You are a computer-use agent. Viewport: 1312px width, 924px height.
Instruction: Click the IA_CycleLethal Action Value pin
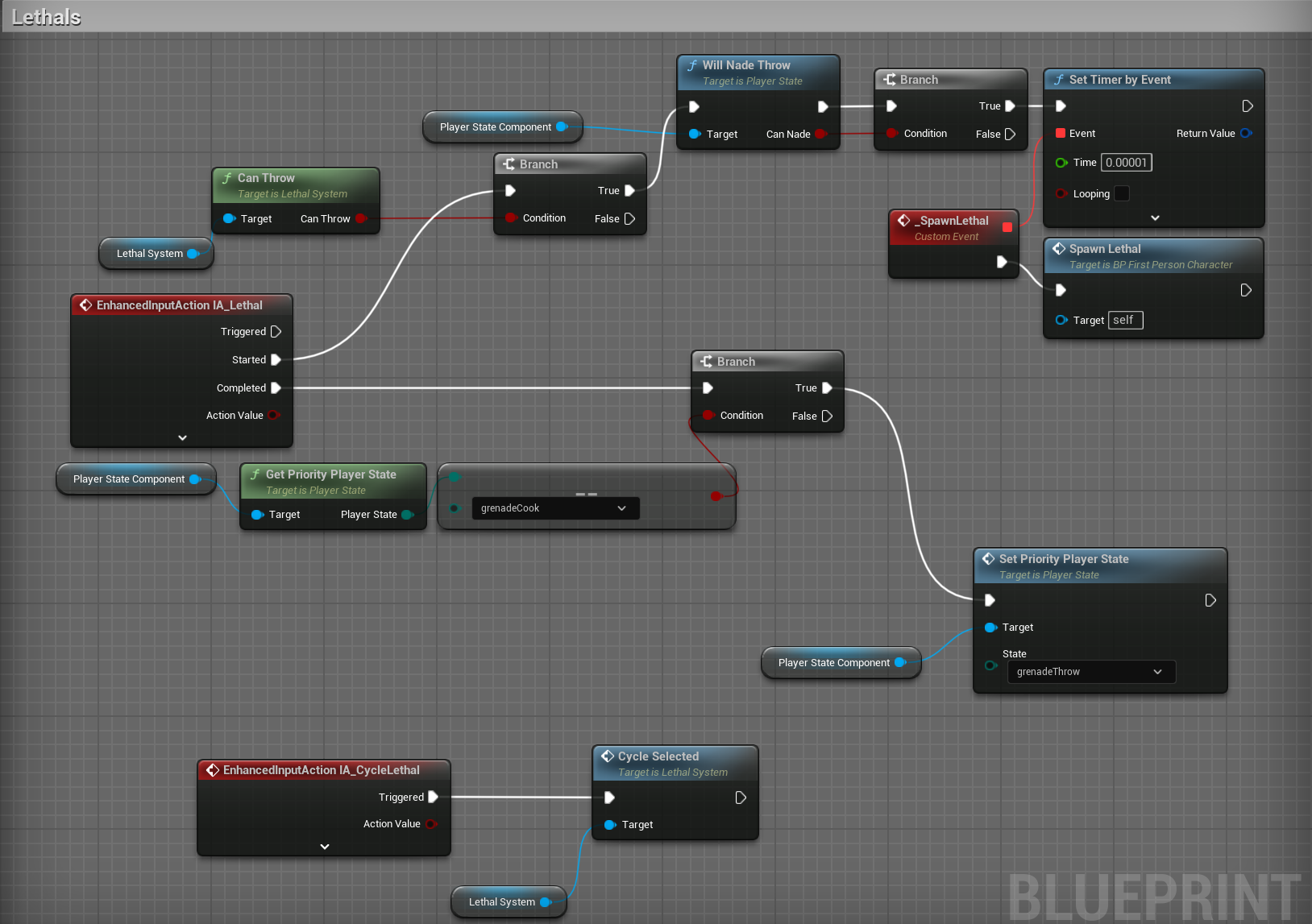coord(430,824)
